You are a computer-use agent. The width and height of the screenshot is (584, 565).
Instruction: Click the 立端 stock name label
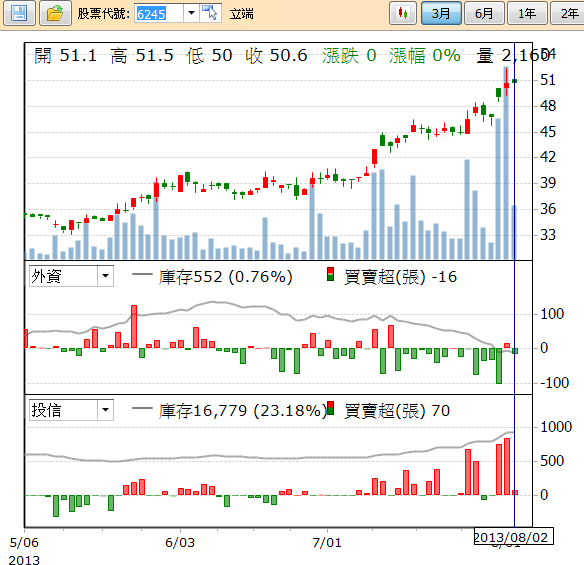242,14
